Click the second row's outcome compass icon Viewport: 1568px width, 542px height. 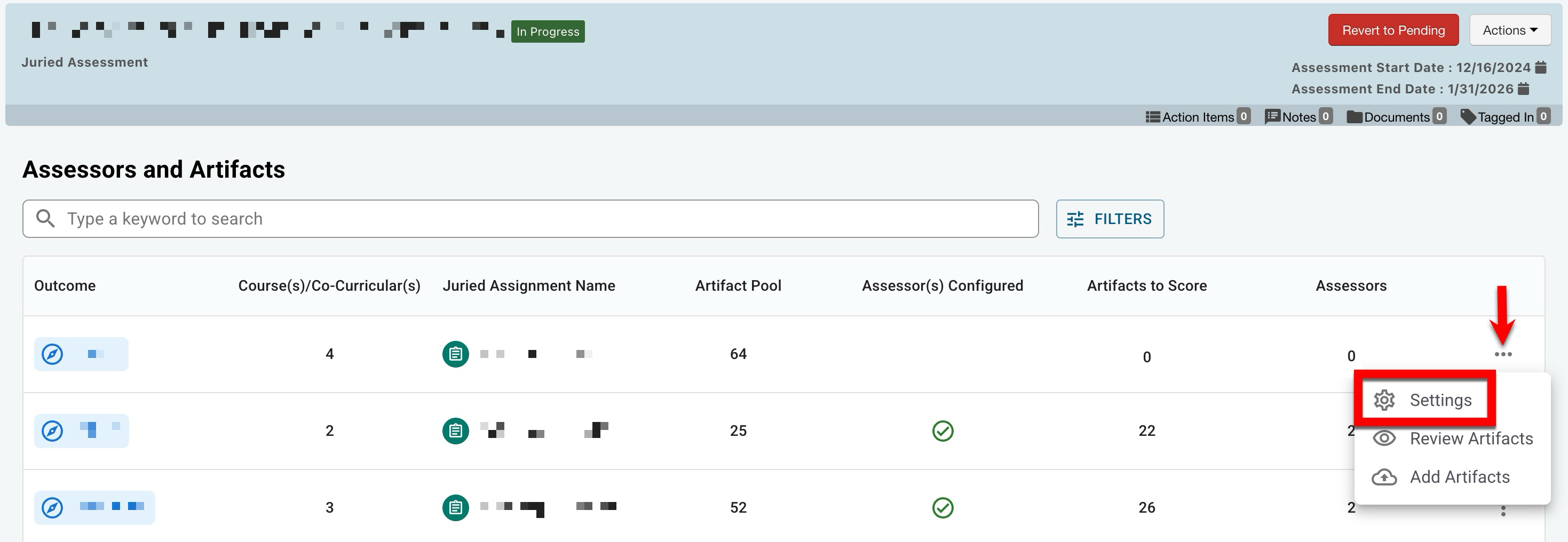(x=52, y=431)
